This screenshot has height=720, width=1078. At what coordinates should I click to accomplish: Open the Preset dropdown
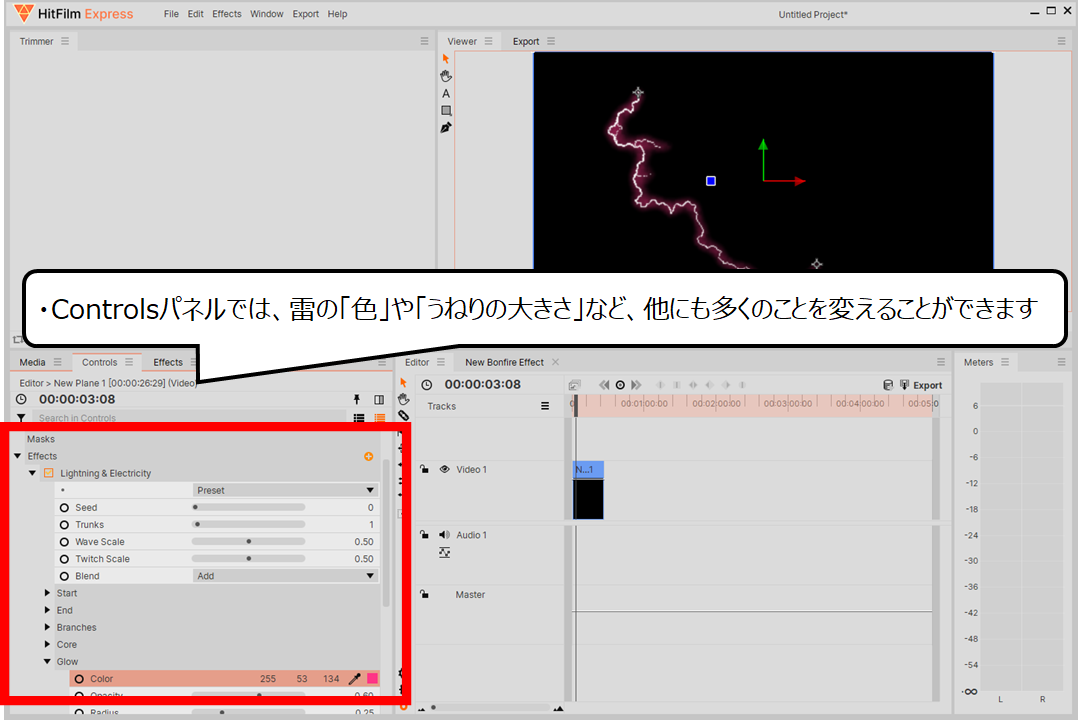[x=285, y=490]
